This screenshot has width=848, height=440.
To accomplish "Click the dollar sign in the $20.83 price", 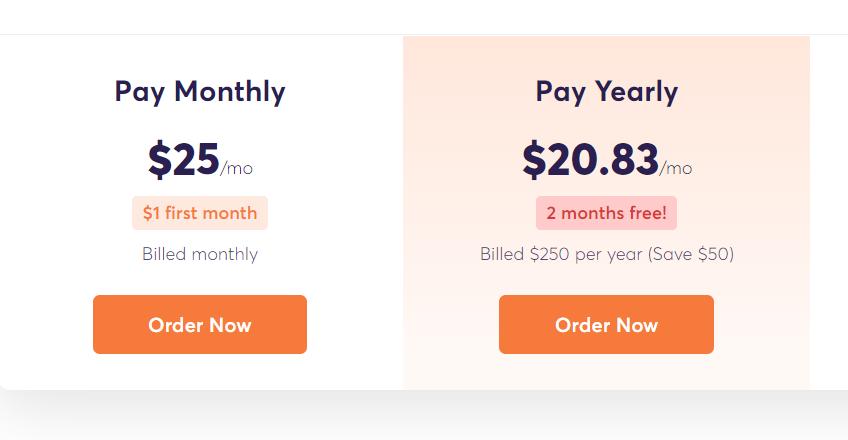I will tap(534, 160).
